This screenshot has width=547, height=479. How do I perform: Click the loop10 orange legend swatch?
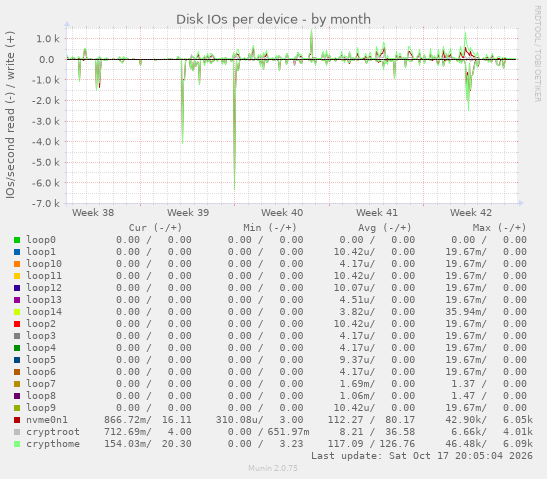point(17,264)
